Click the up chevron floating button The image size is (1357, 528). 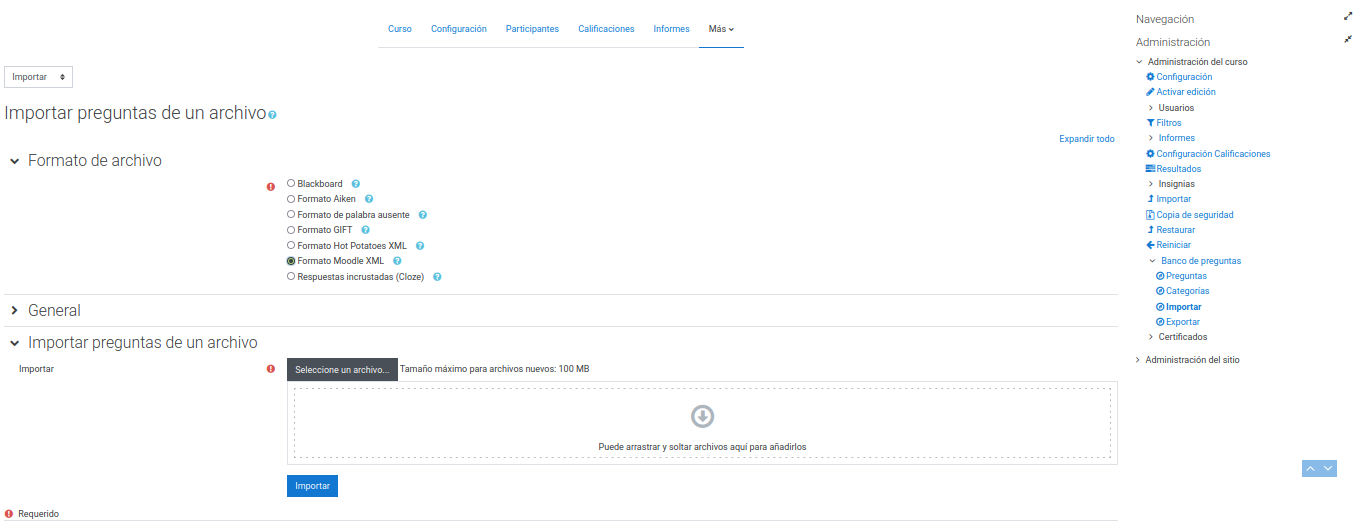click(1311, 468)
